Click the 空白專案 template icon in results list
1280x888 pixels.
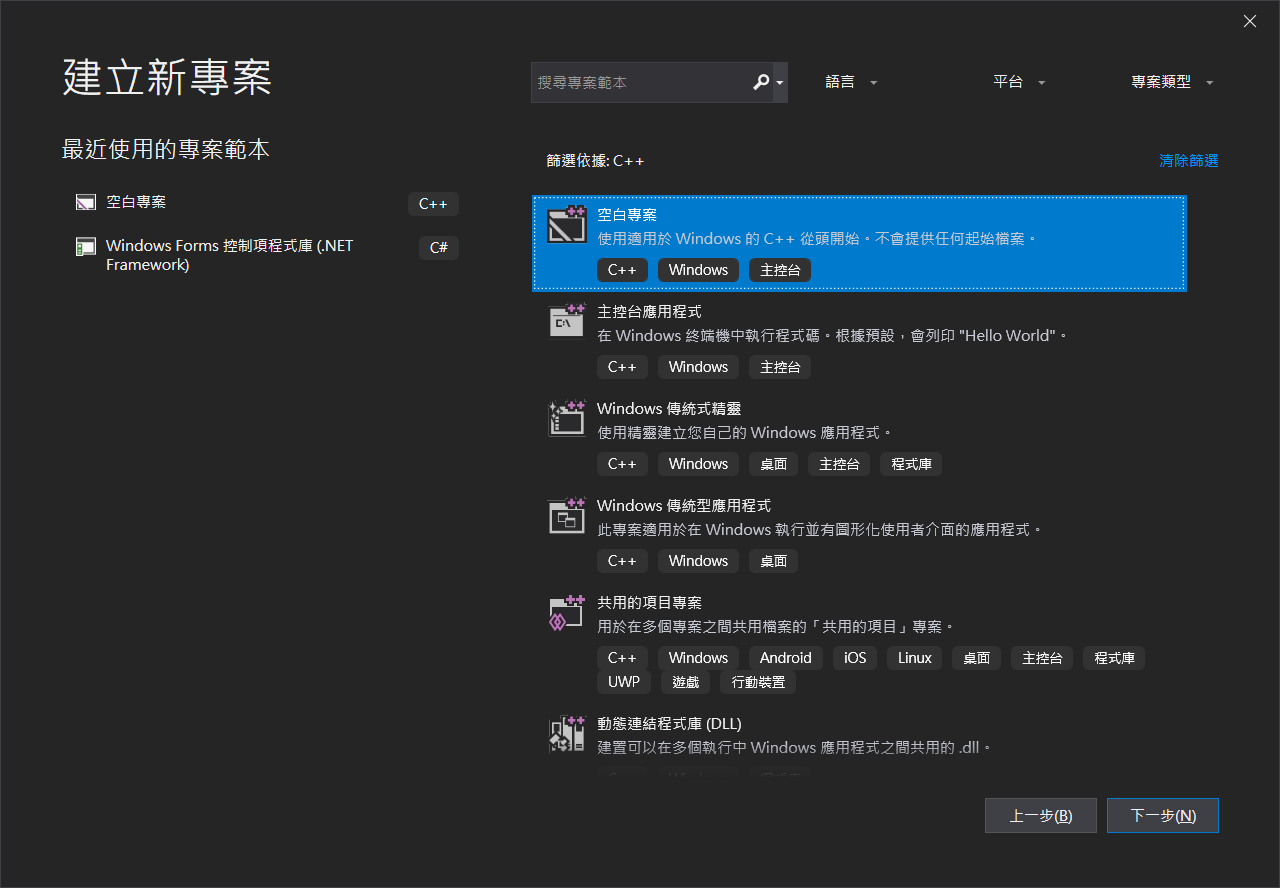[x=566, y=225]
